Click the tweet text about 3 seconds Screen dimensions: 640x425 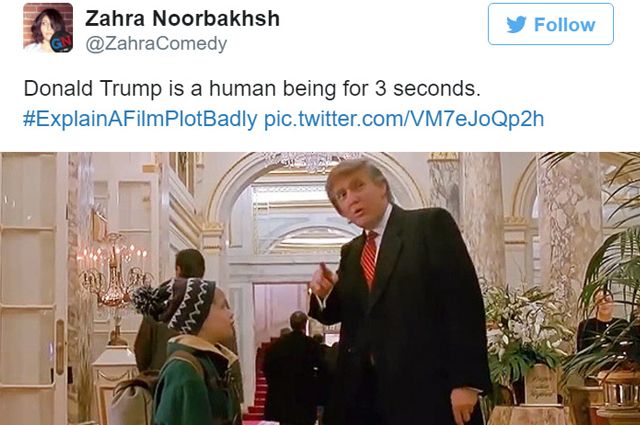252,88
